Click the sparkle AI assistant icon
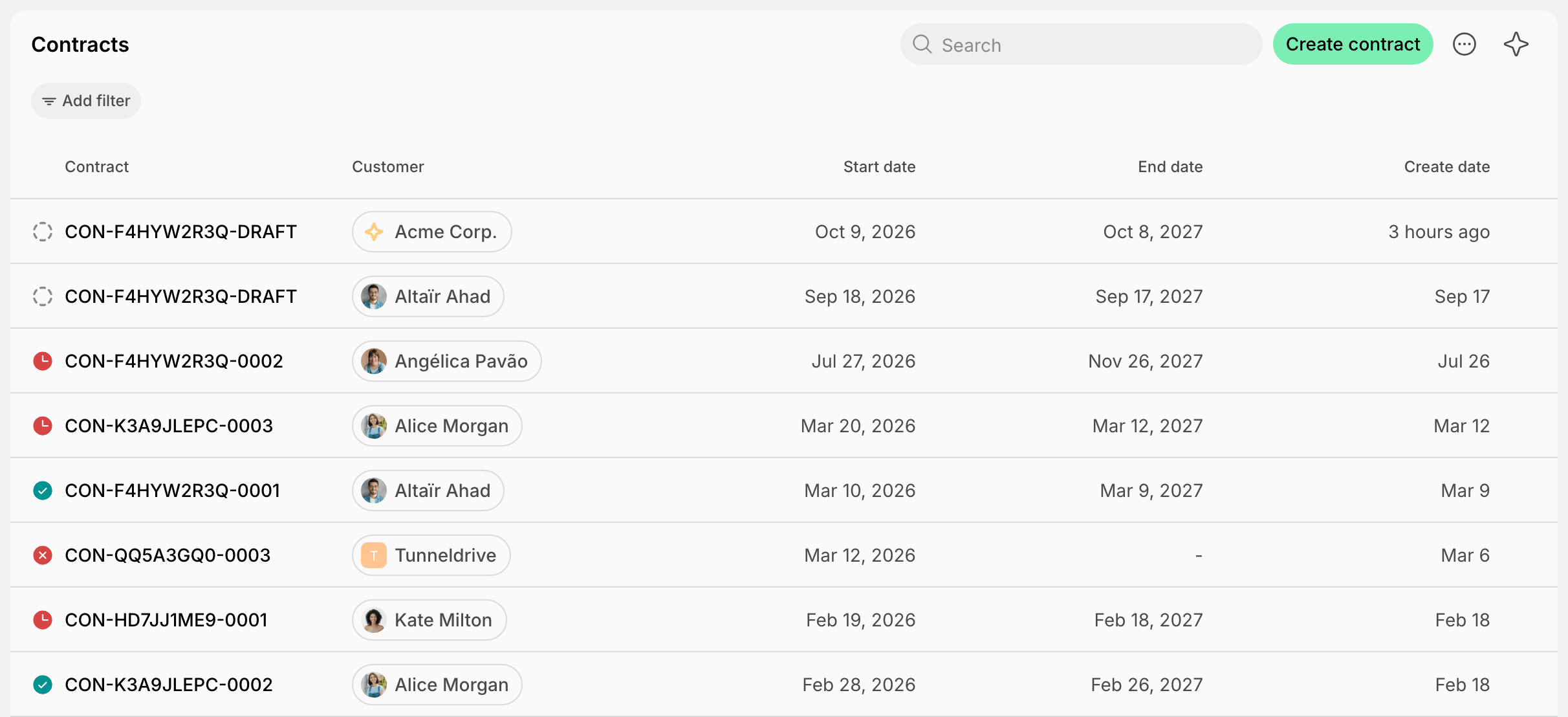Viewport: 1568px width, 717px height. (1516, 44)
